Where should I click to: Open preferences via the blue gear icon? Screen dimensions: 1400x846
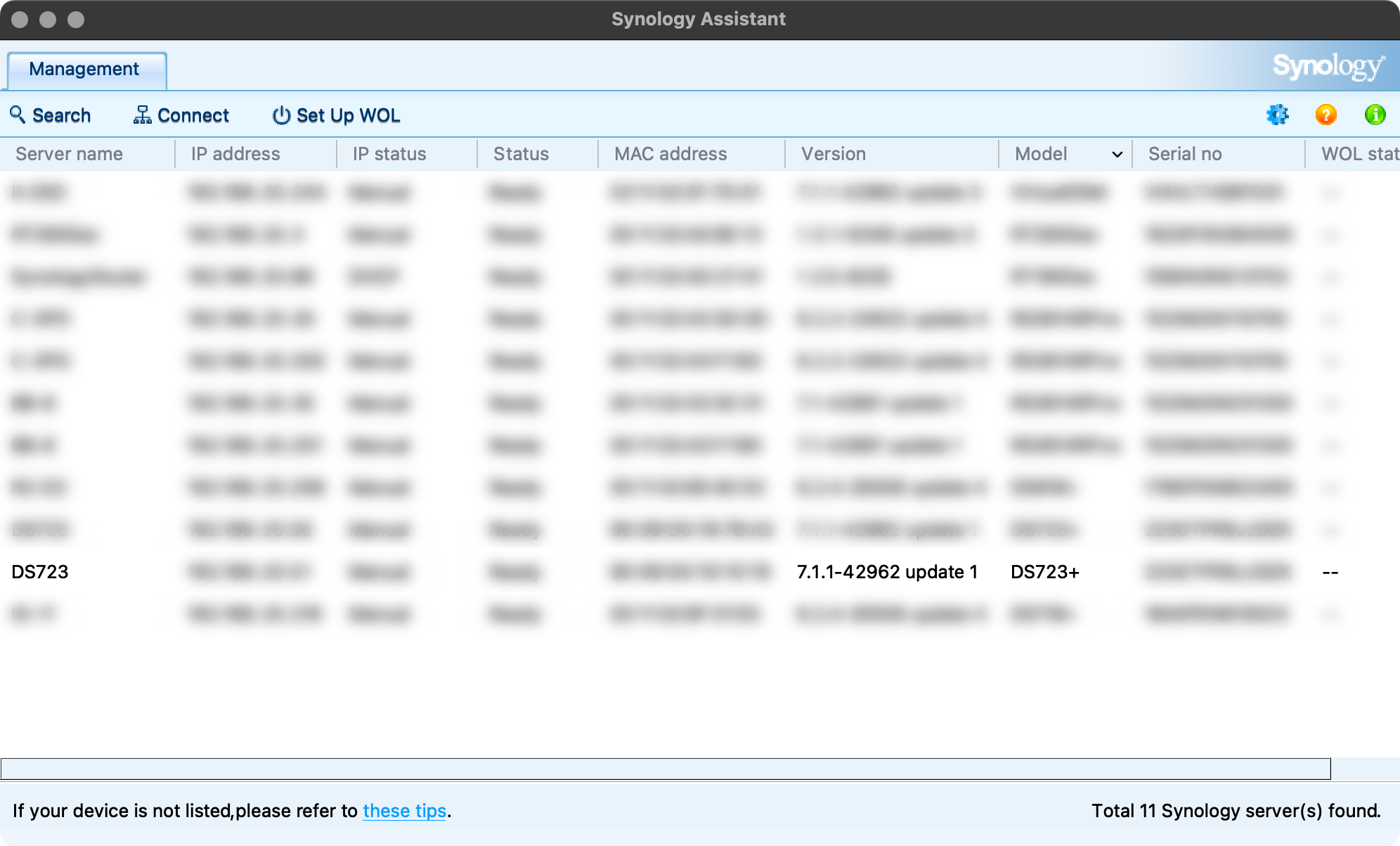point(1278,115)
